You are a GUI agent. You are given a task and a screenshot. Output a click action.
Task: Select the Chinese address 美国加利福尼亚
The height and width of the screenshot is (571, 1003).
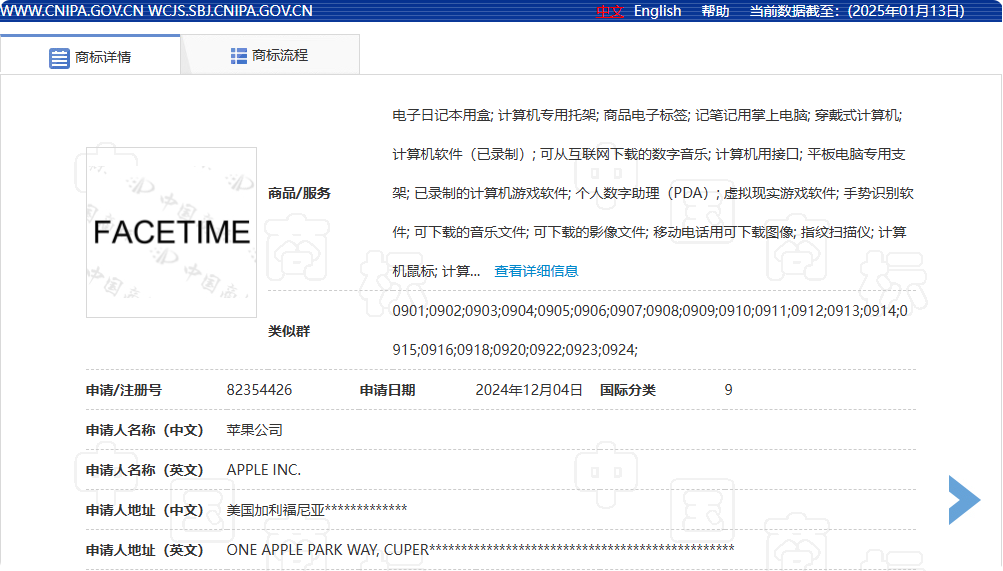click(x=276, y=510)
